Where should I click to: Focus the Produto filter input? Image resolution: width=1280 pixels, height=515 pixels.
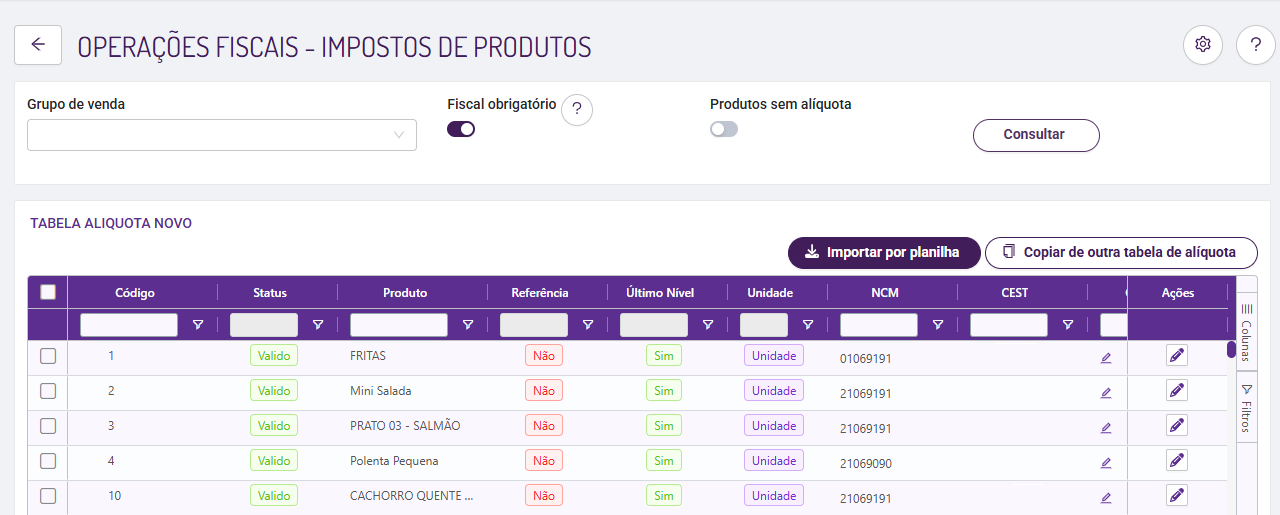click(399, 325)
